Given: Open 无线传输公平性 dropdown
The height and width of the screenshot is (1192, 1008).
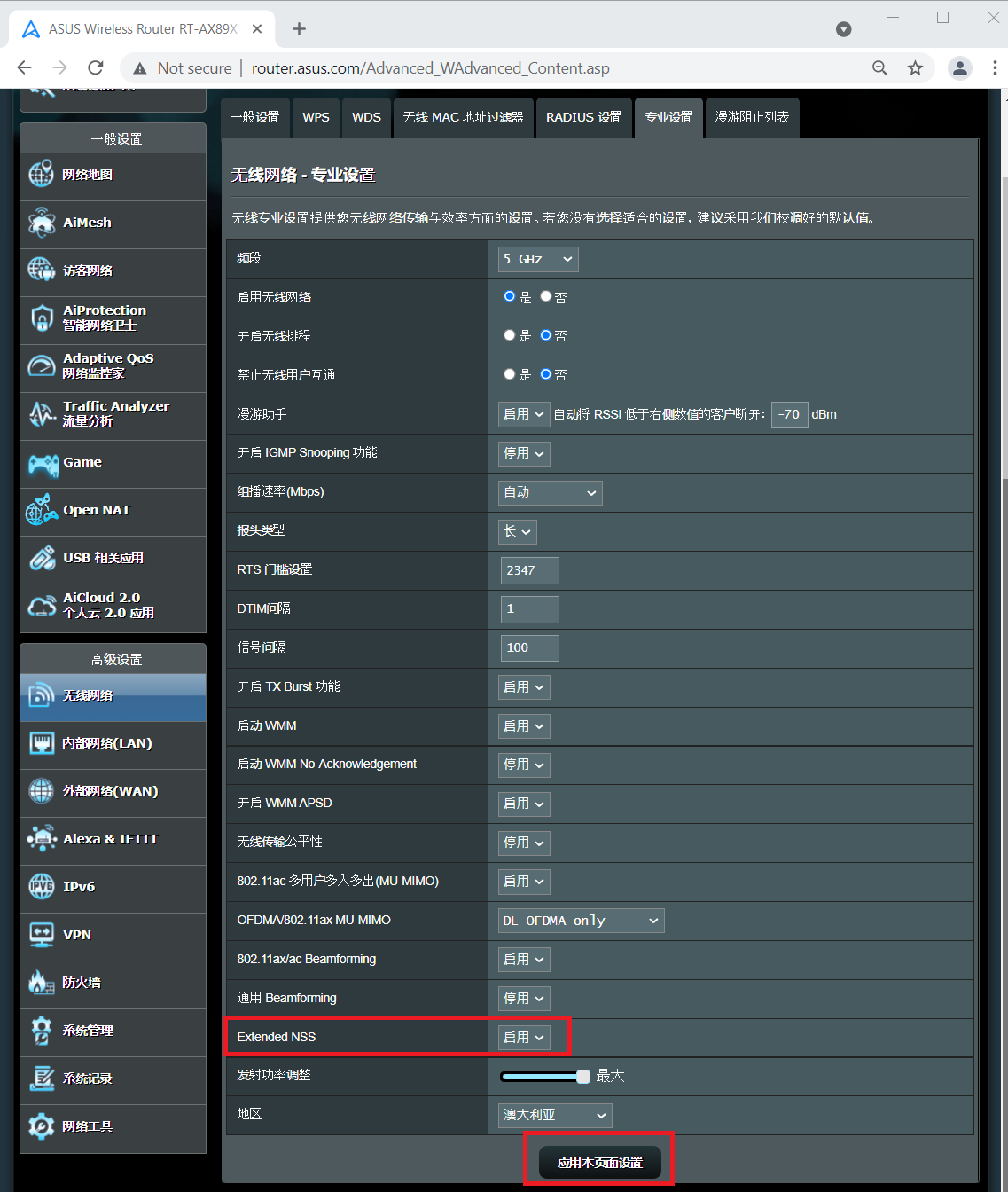Looking at the screenshot, I should pos(524,843).
